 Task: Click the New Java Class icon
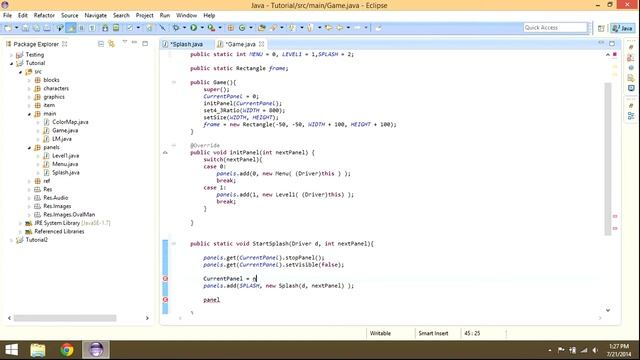click(242, 28)
